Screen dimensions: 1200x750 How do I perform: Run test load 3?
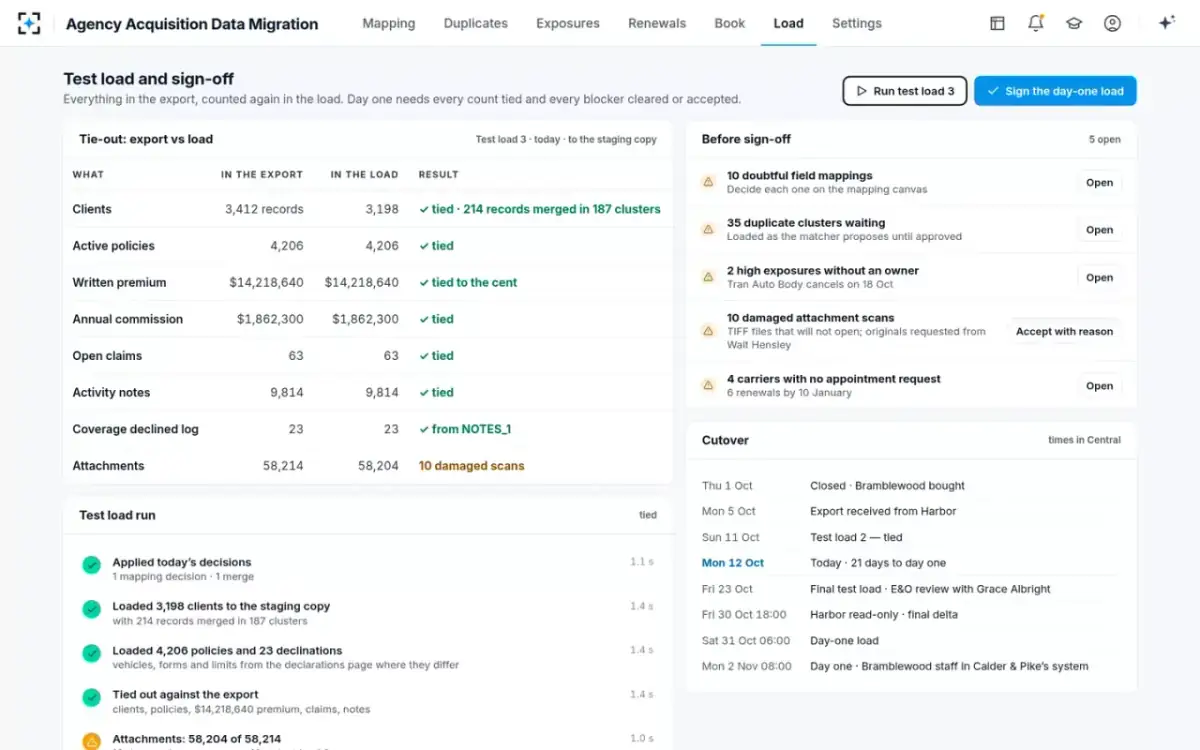point(905,91)
